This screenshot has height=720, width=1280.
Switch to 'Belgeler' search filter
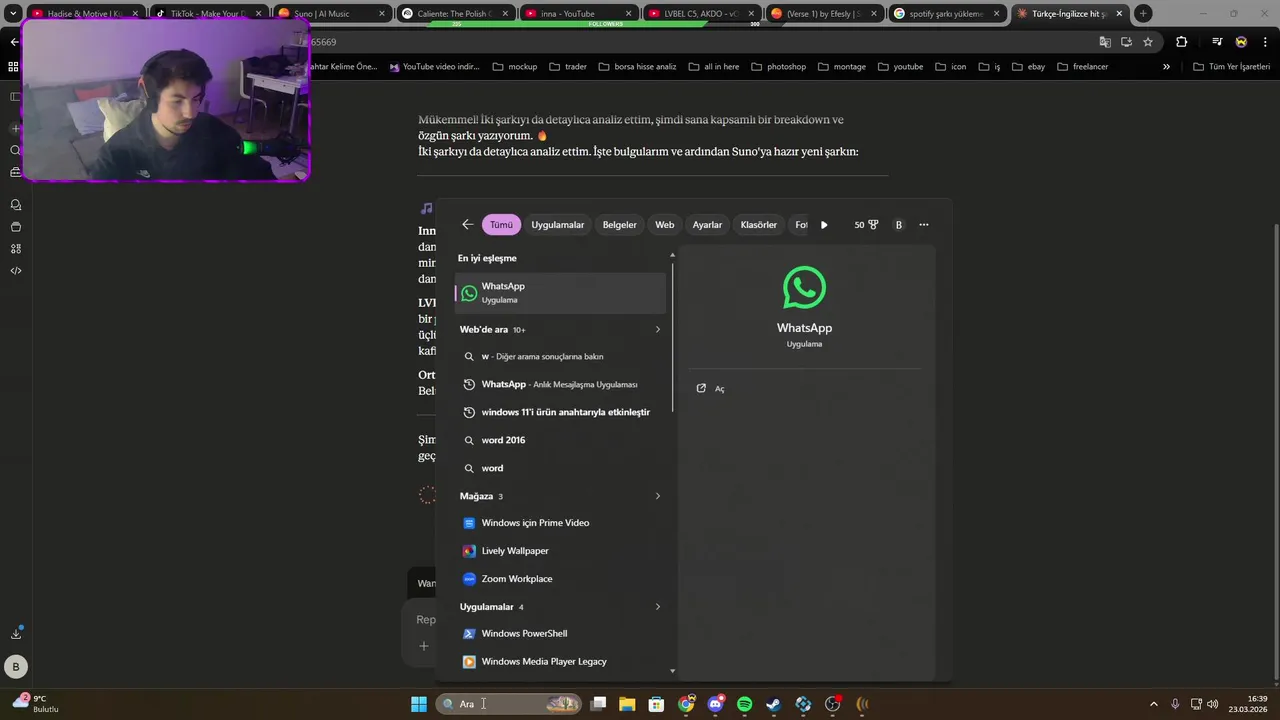[619, 225]
